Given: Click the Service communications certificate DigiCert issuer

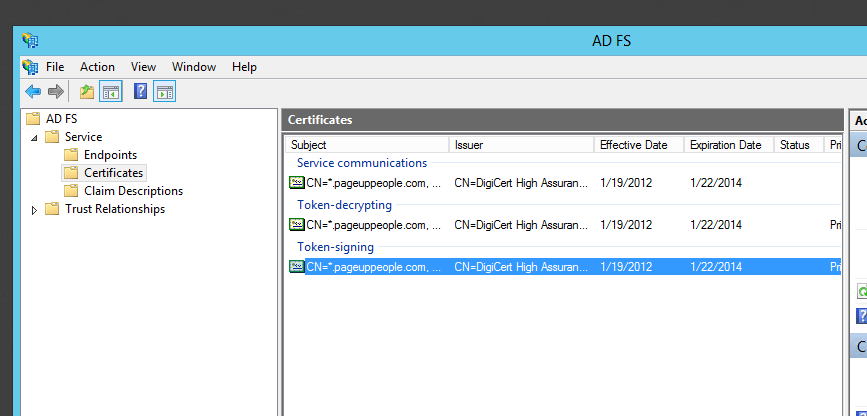Looking at the screenshot, I should (521, 183).
